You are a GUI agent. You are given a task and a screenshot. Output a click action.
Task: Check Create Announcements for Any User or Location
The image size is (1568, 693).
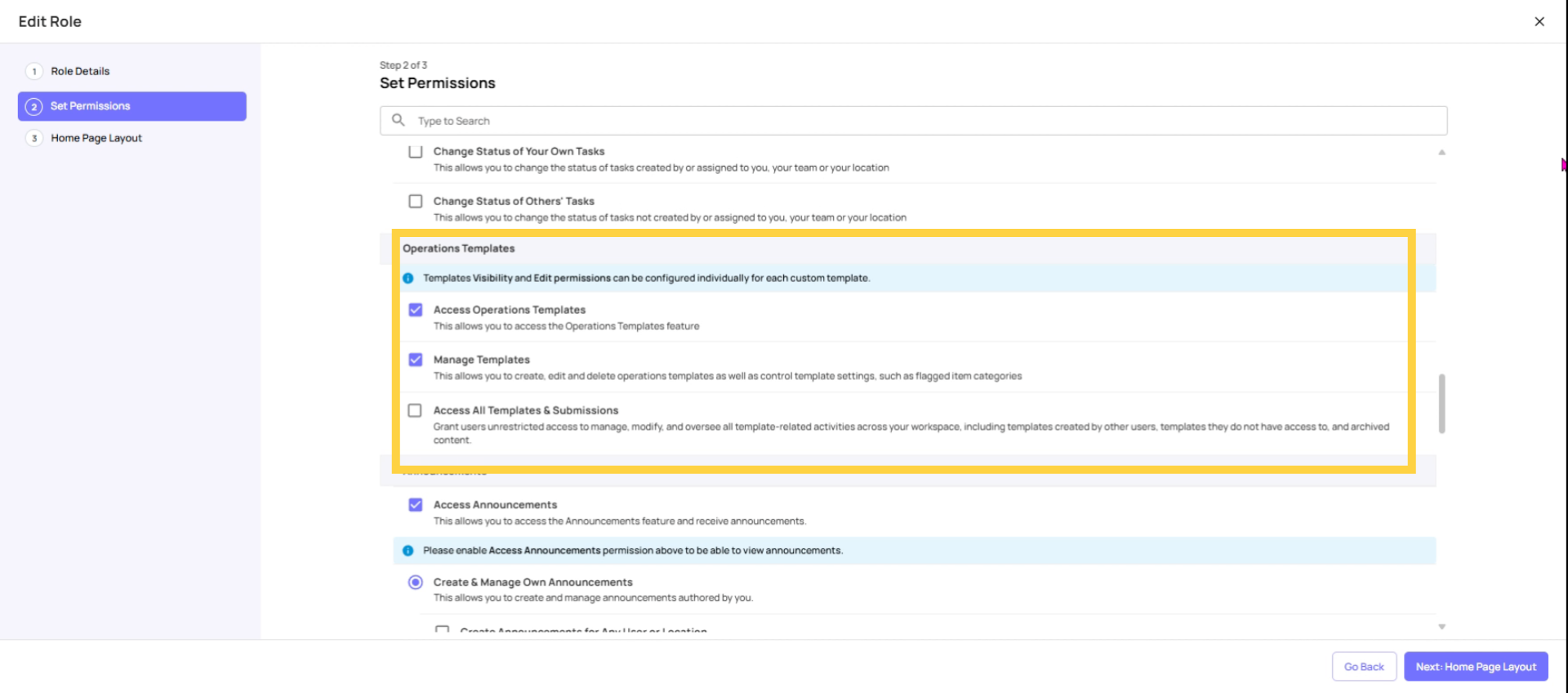pyautogui.click(x=442, y=629)
